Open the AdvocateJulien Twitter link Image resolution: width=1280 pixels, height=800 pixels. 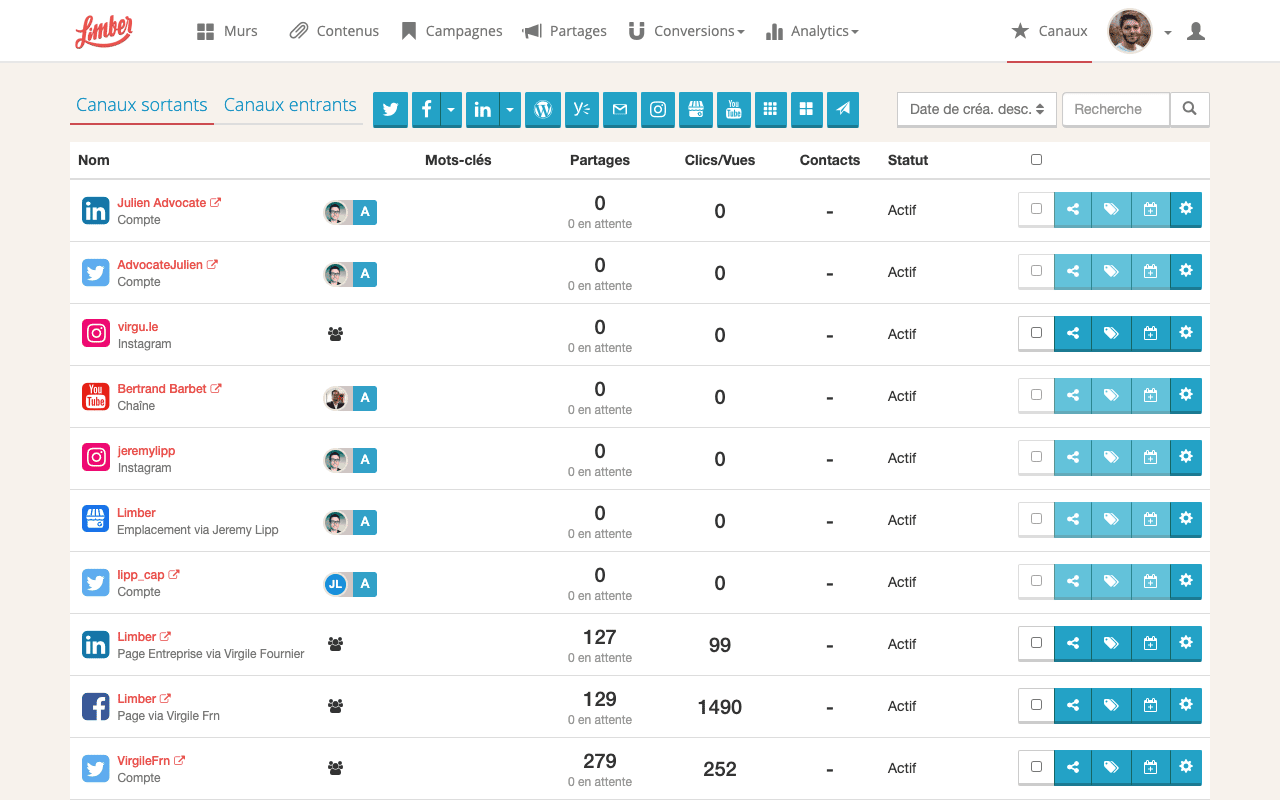point(167,265)
